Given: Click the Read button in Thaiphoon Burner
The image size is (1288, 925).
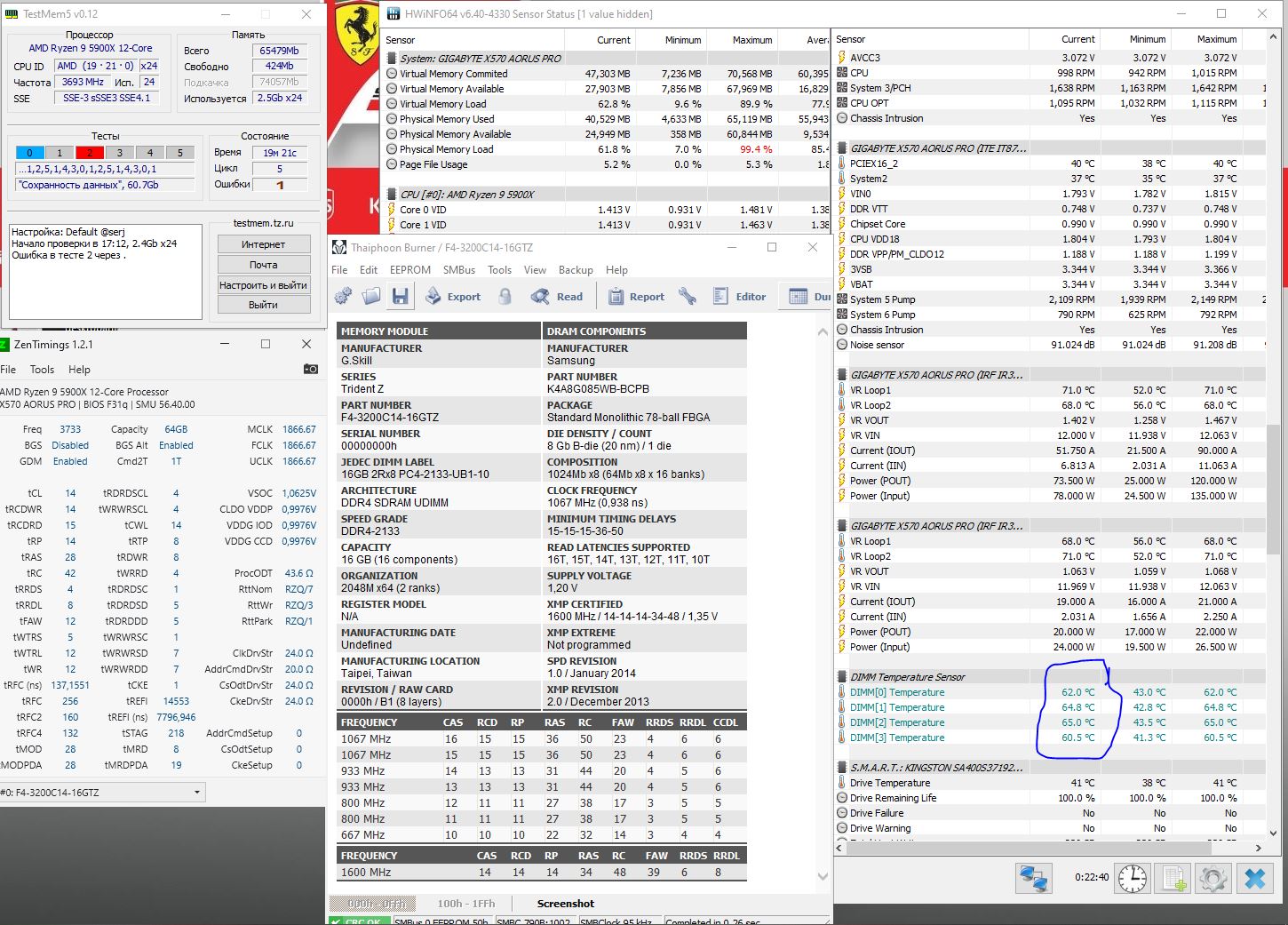Looking at the screenshot, I should tap(557, 297).
